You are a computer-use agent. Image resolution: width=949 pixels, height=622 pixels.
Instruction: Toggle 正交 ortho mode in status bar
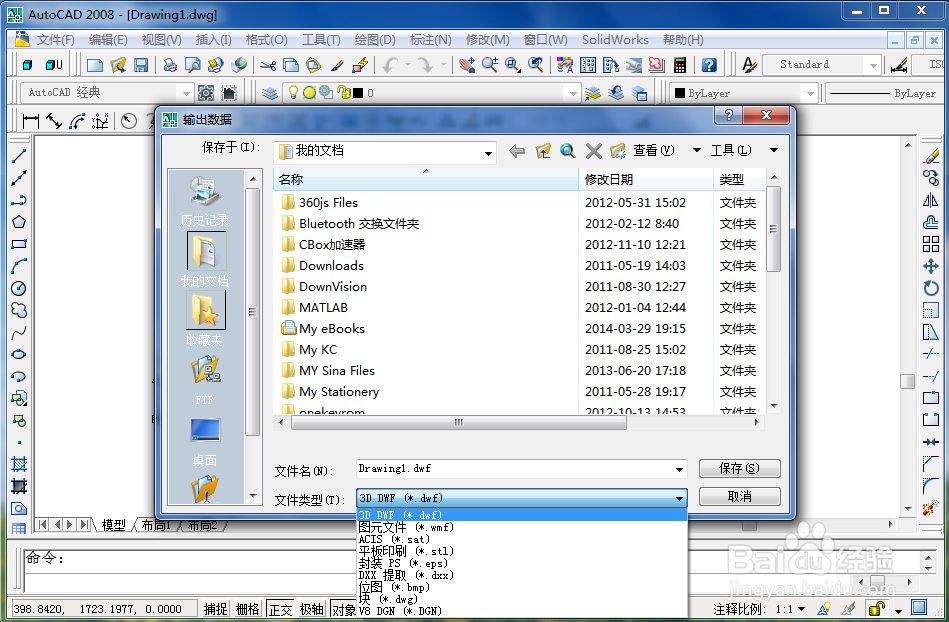point(280,609)
